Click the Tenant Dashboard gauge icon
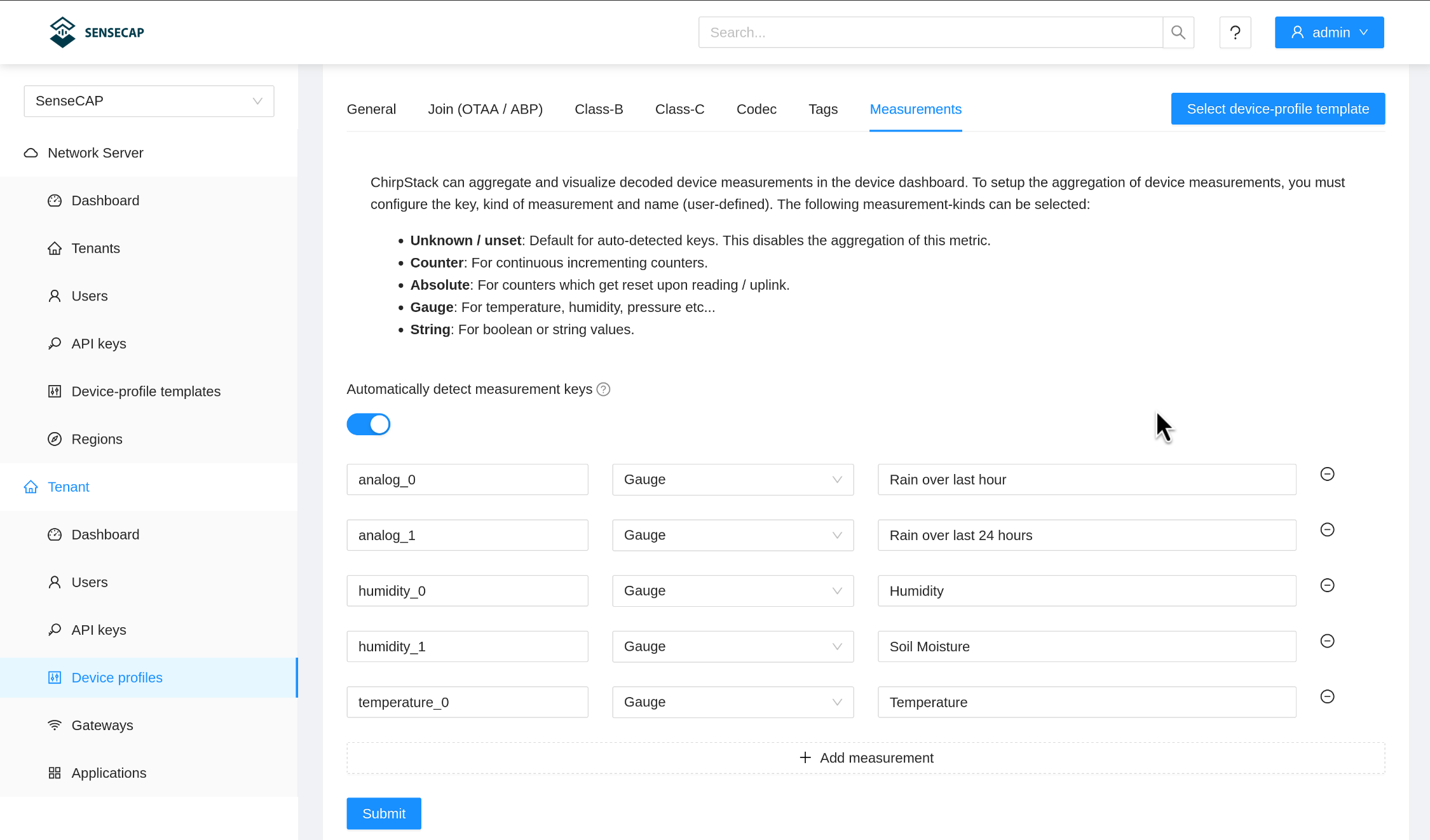The height and width of the screenshot is (840, 1430). pyautogui.click(x=55, y=534)
